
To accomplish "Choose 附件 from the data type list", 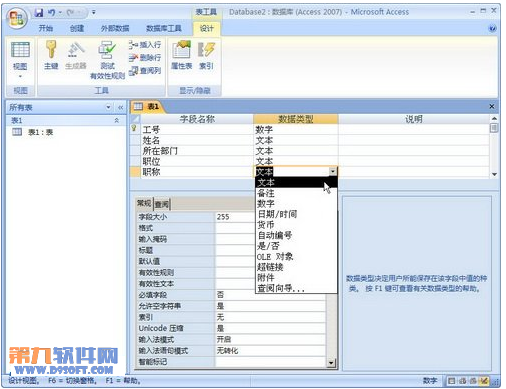I will [x=296, y=278].
